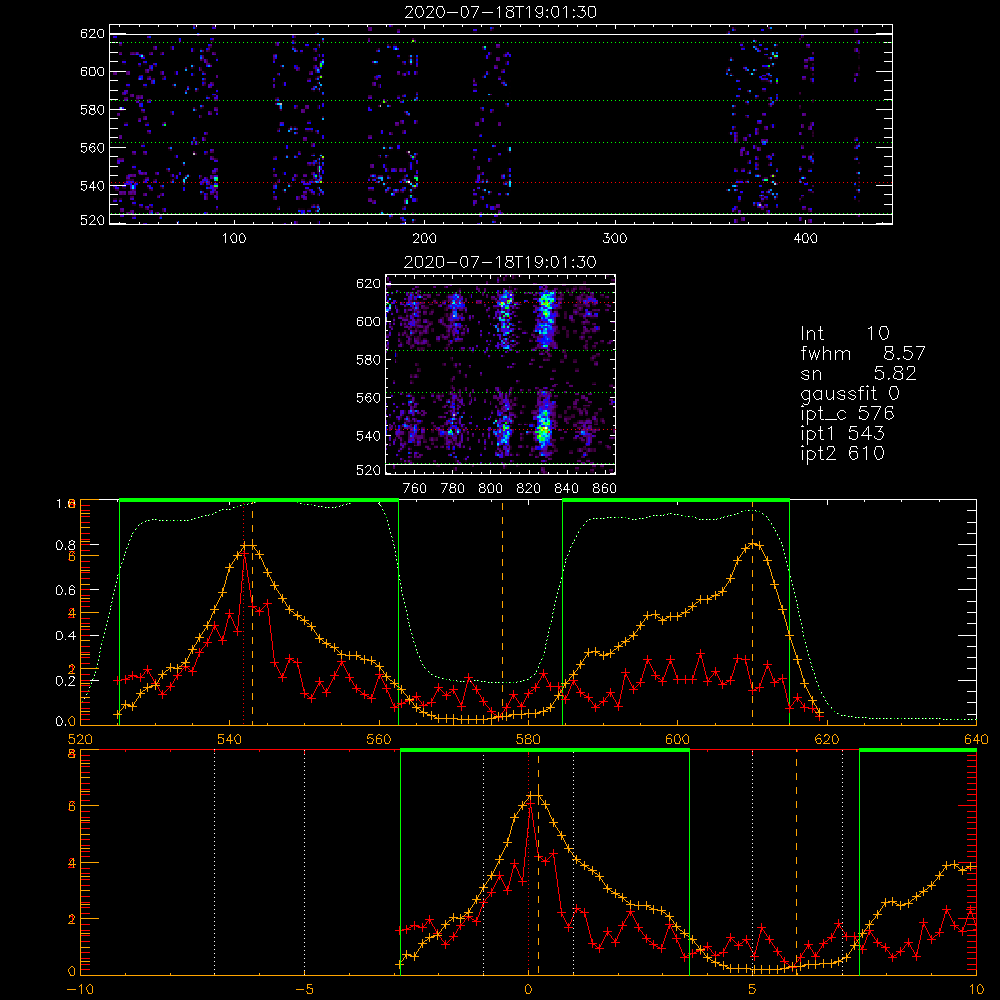Click the '0.0' y-axis label of profile plot
This screenshot has height=1000, width=1000.
coord(65,722)
